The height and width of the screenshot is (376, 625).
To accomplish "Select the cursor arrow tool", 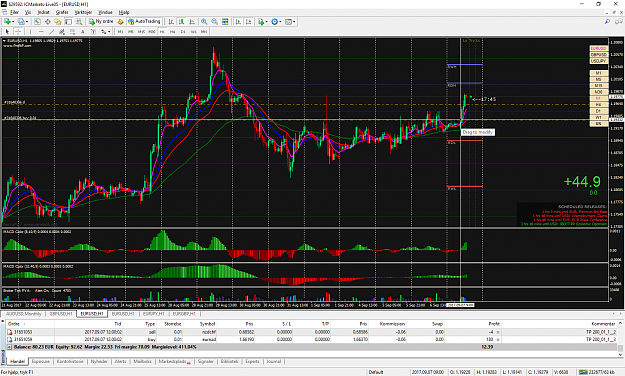I will 7,31.
